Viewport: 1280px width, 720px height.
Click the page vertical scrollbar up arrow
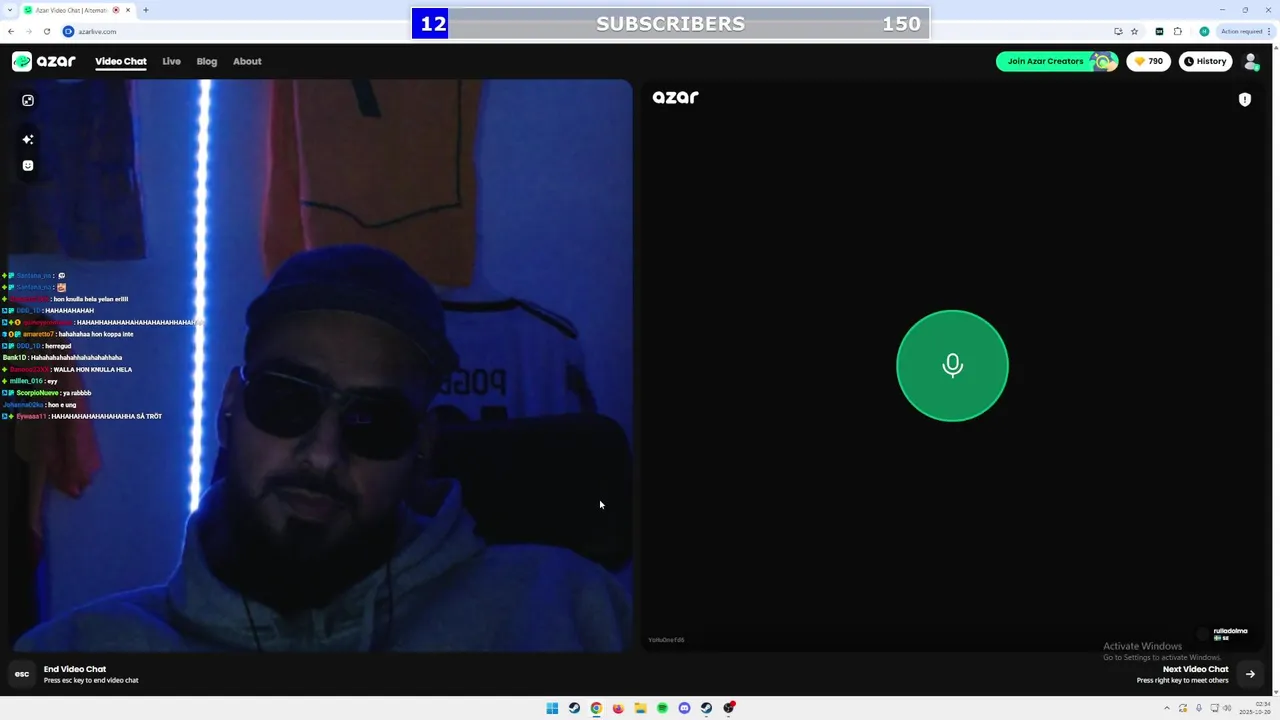(1275, 48)
